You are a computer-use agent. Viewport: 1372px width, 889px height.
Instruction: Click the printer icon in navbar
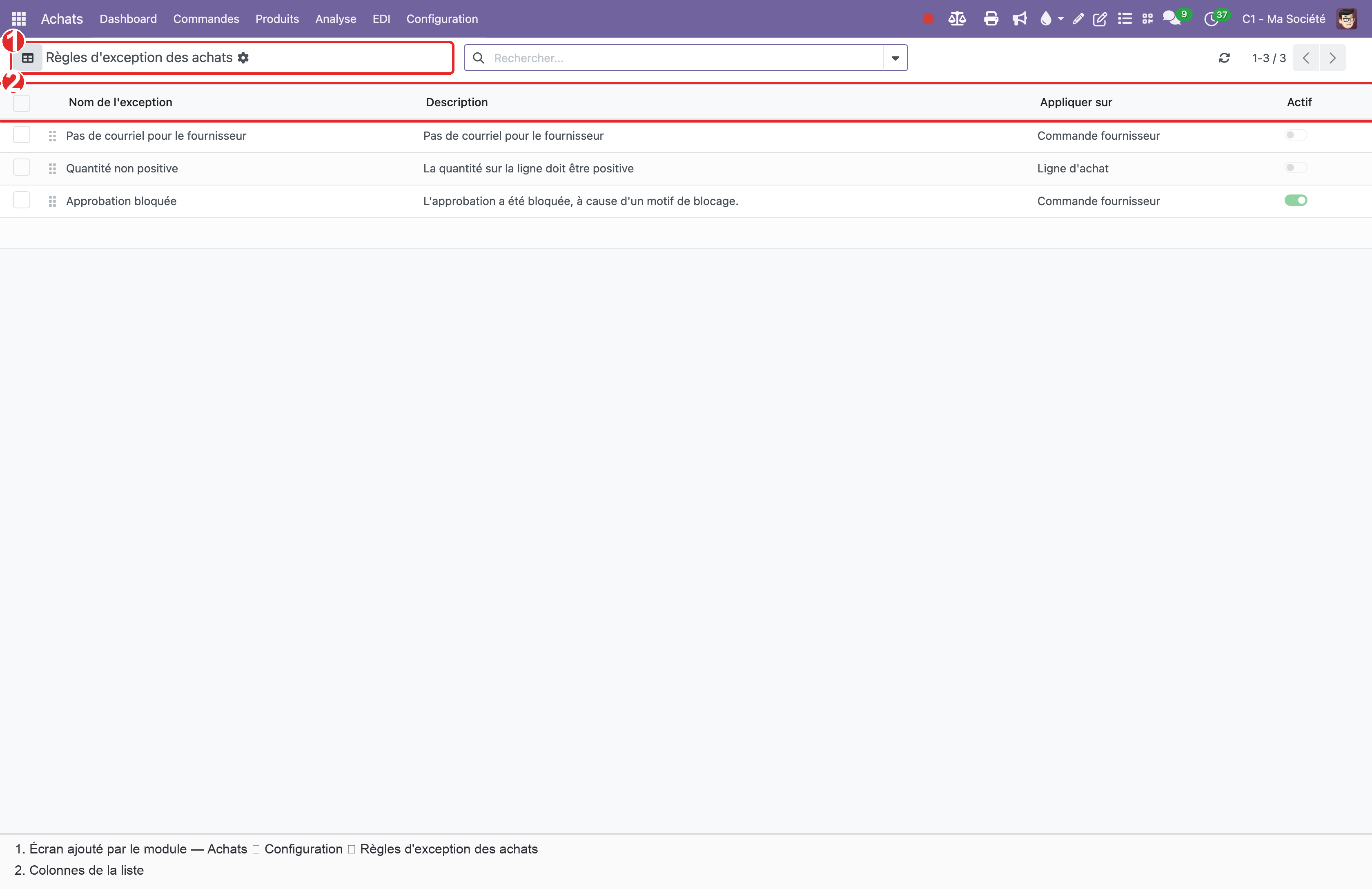[x=991, y=18]
